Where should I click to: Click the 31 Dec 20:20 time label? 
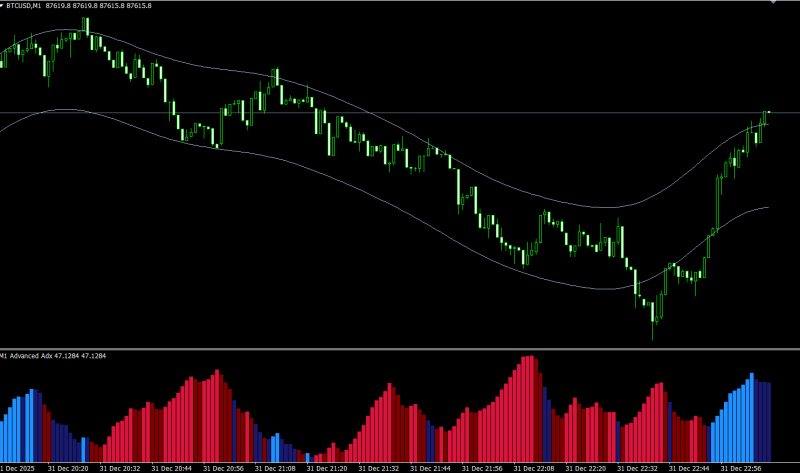pyautogui.click(x=68, y=468)
